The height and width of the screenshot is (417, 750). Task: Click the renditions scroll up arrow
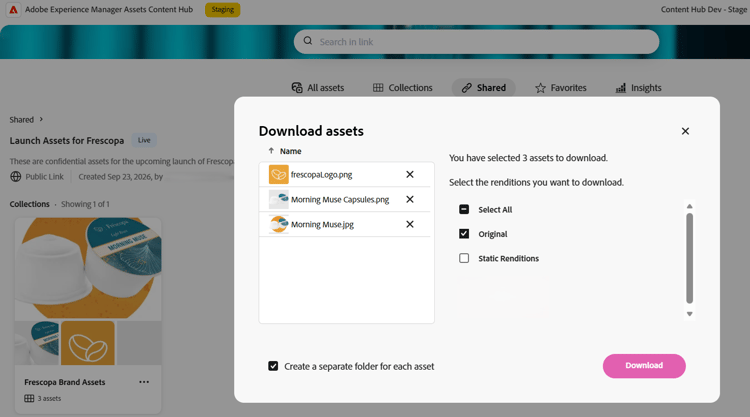690,206
